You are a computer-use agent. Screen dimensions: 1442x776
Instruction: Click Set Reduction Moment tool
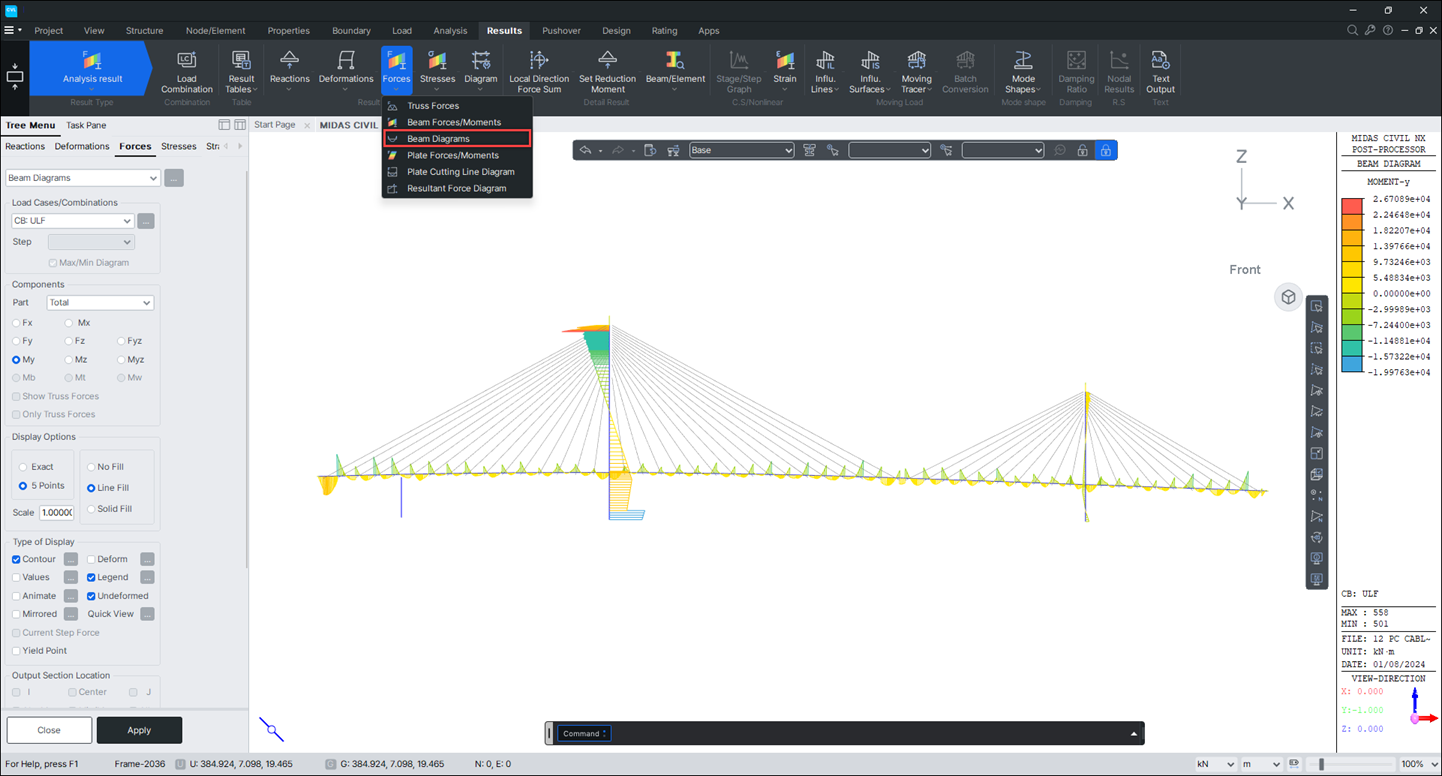607,72
